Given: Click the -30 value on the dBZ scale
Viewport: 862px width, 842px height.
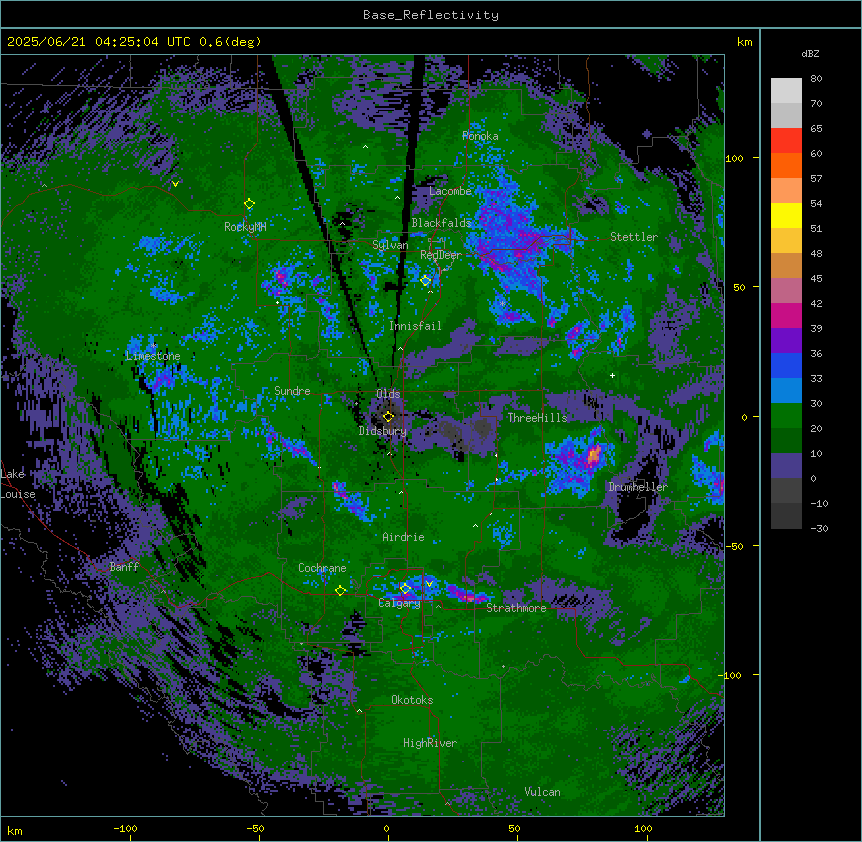Looking at the screenshot, I should pos(819,528).
